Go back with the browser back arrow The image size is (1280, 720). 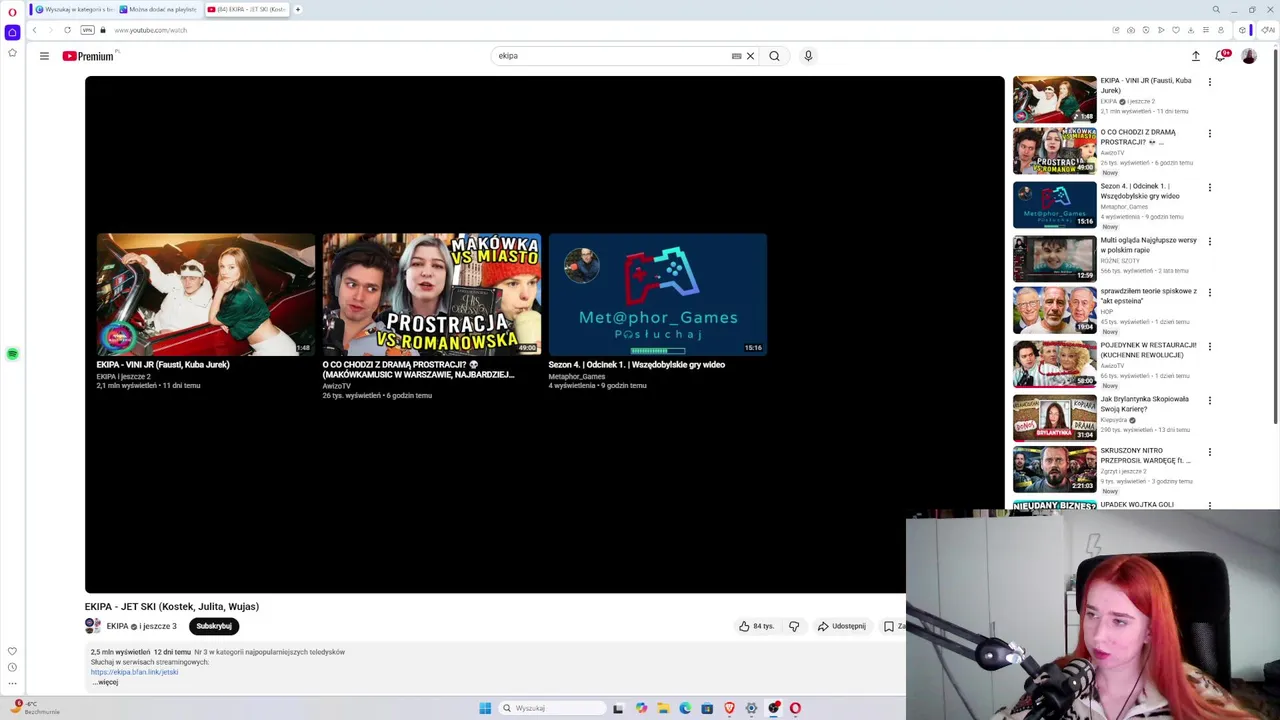coord(34,30)
